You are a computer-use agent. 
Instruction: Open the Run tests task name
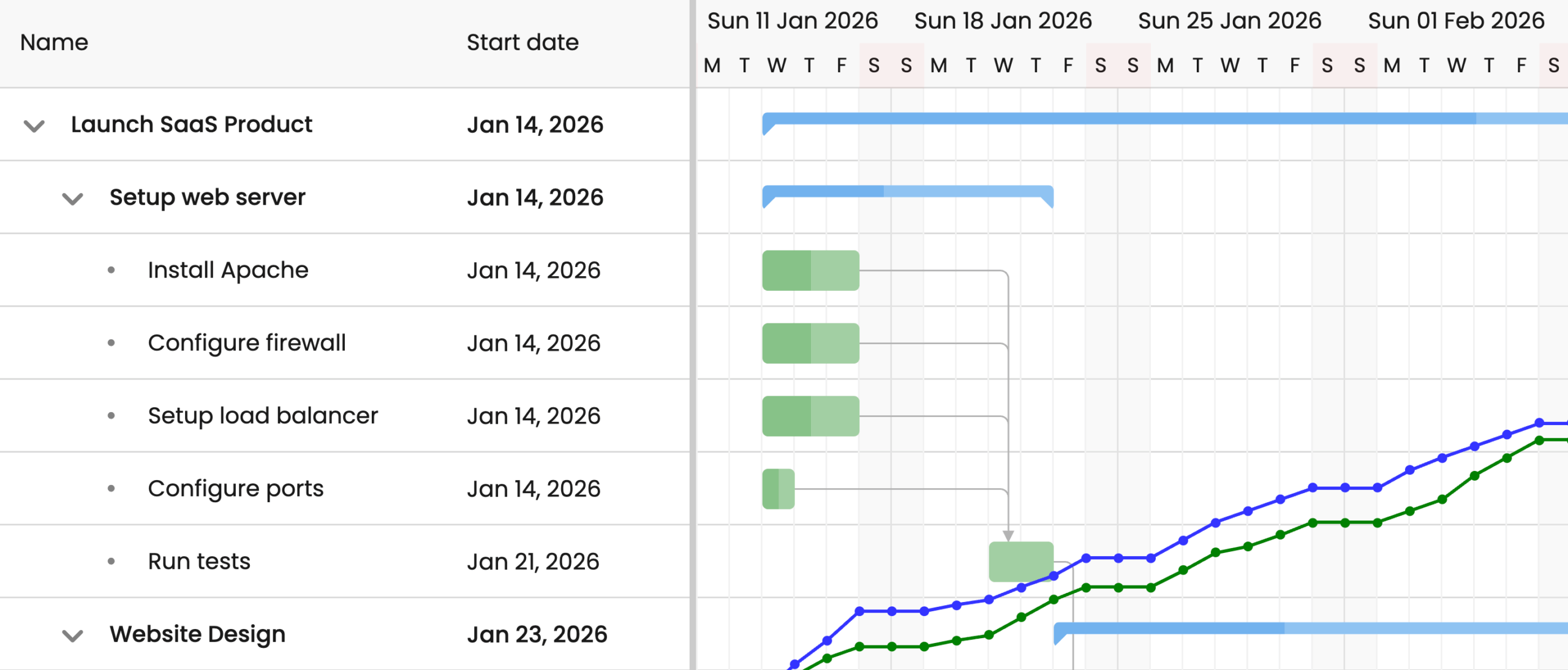point(200,560)
